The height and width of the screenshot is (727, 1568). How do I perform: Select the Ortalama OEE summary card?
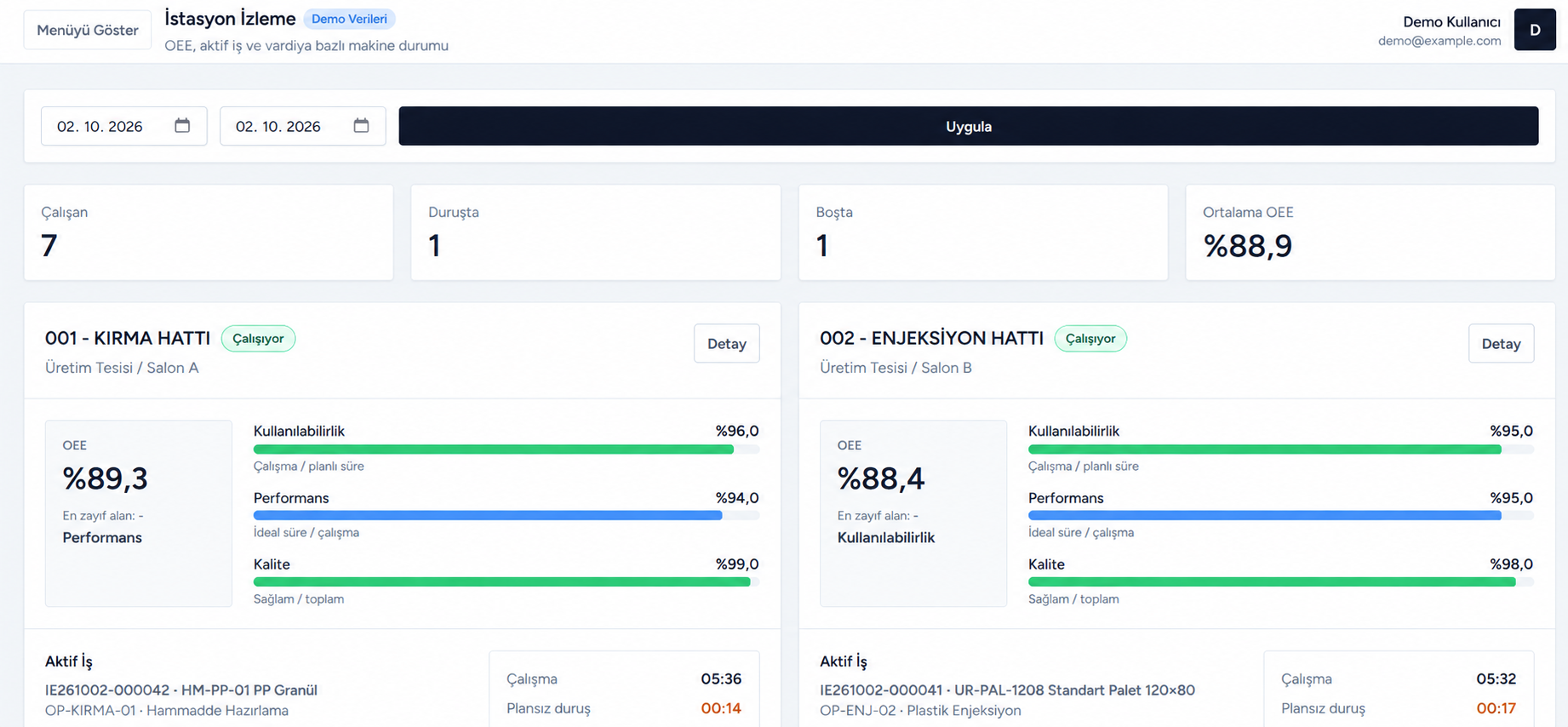1371,232
